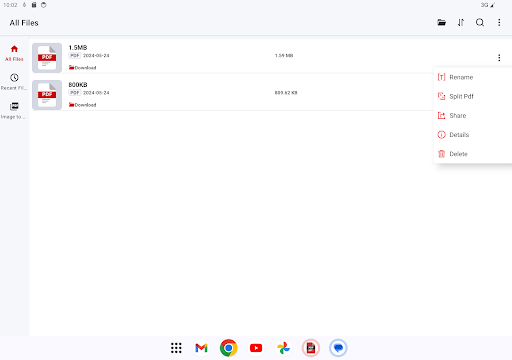Open the 800KB PDF thumbnail
The image size is (512, 360).
(x=47, y=95)
